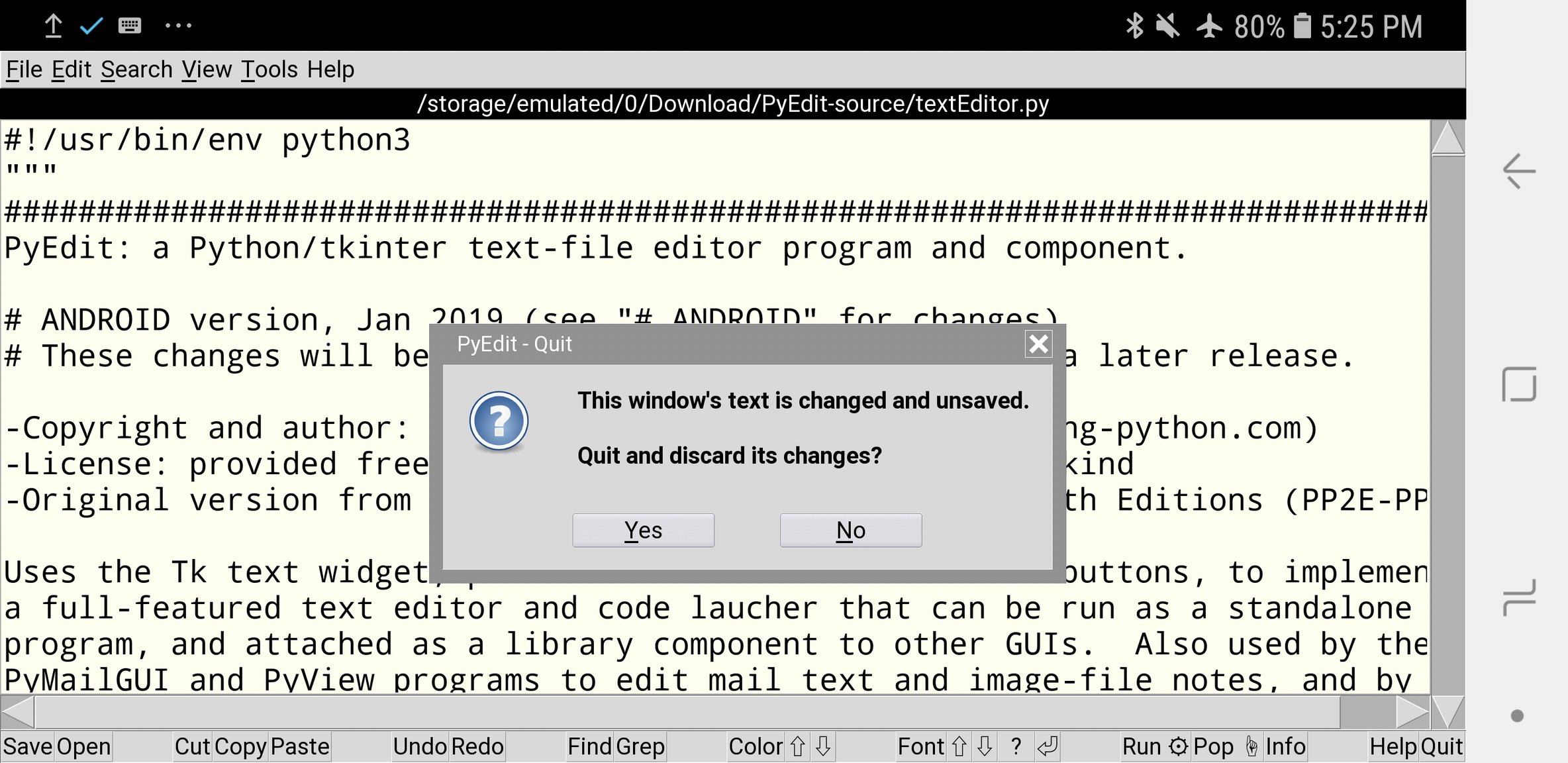Click the up arrow next to Color
Viewport: 1568px width, 763px height.
798,746
